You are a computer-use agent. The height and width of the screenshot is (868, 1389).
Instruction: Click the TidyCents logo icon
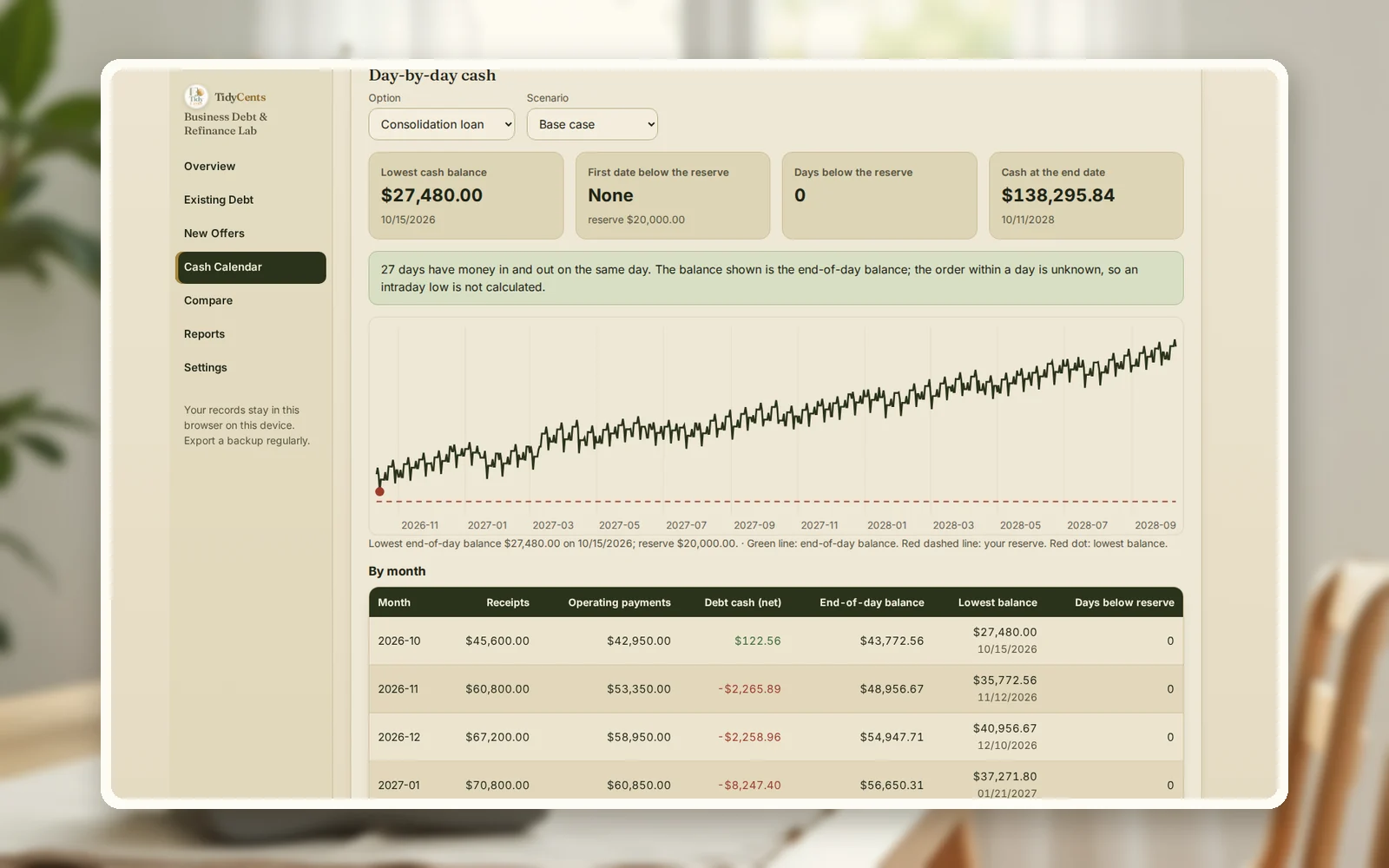196,96
